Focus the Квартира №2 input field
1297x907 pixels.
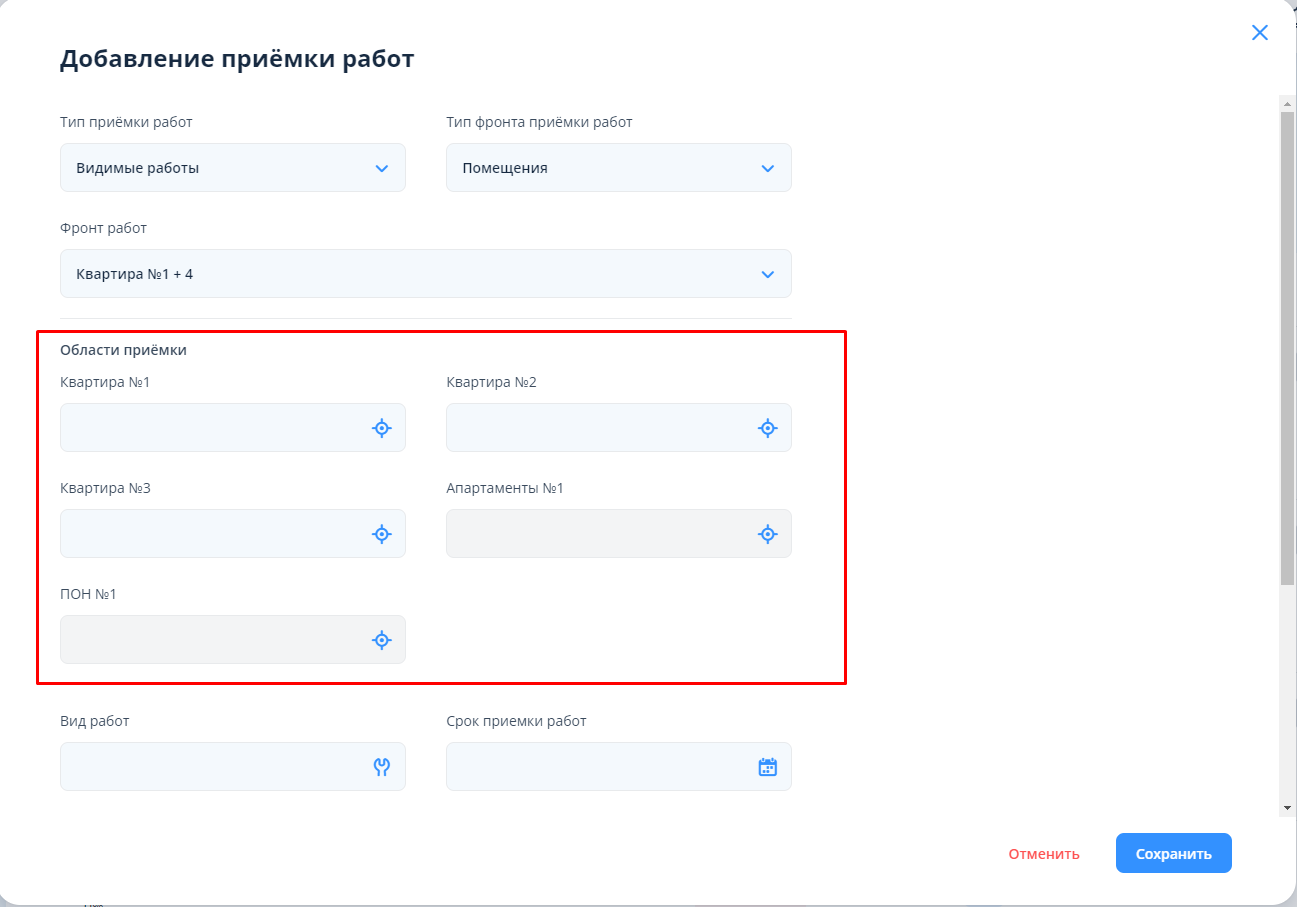click(x=596, y=428)
